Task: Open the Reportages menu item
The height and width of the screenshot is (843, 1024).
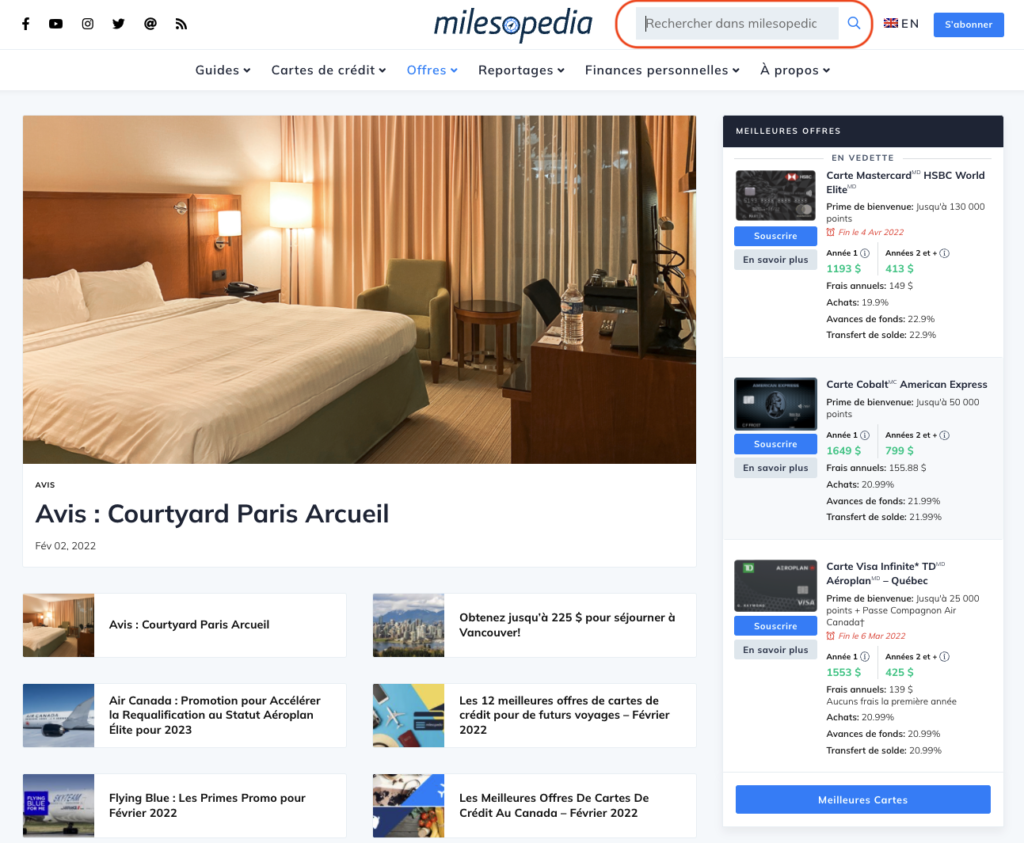Action: (x=521, y=70)
